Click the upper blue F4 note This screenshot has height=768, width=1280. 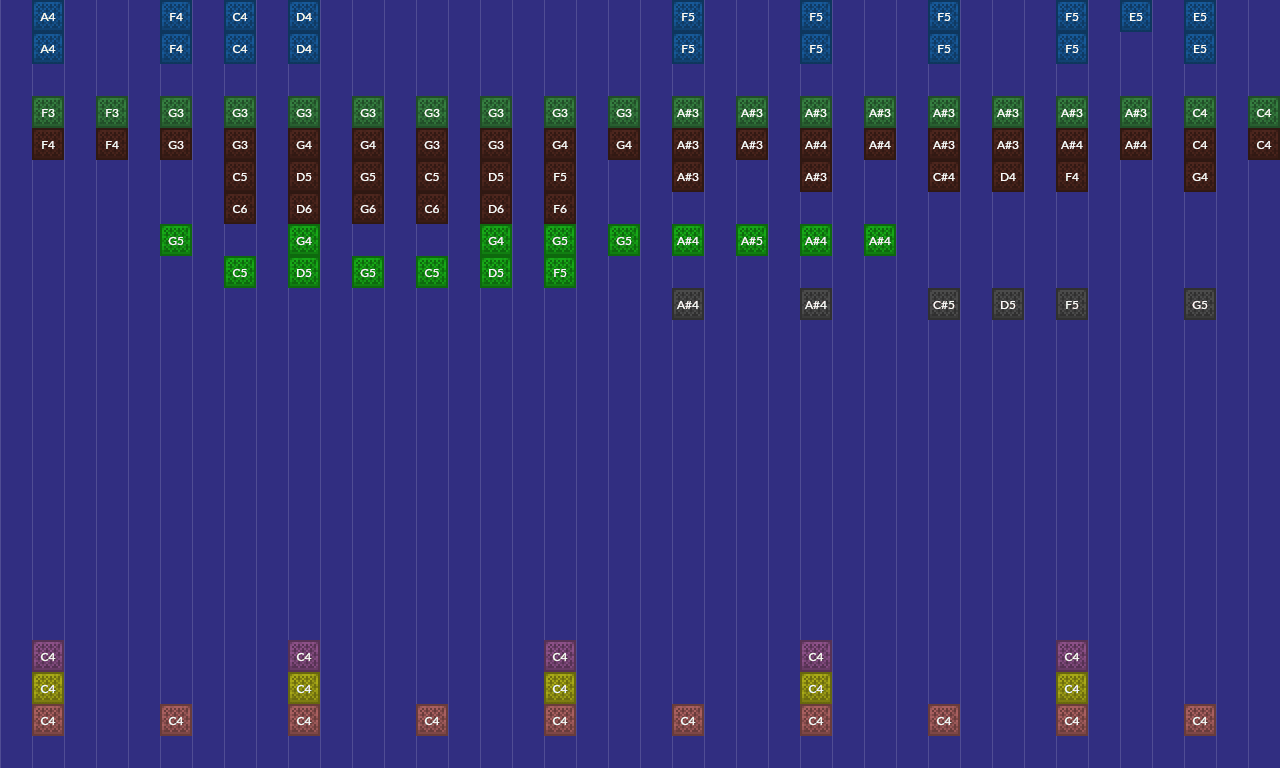tap(176, 16)
